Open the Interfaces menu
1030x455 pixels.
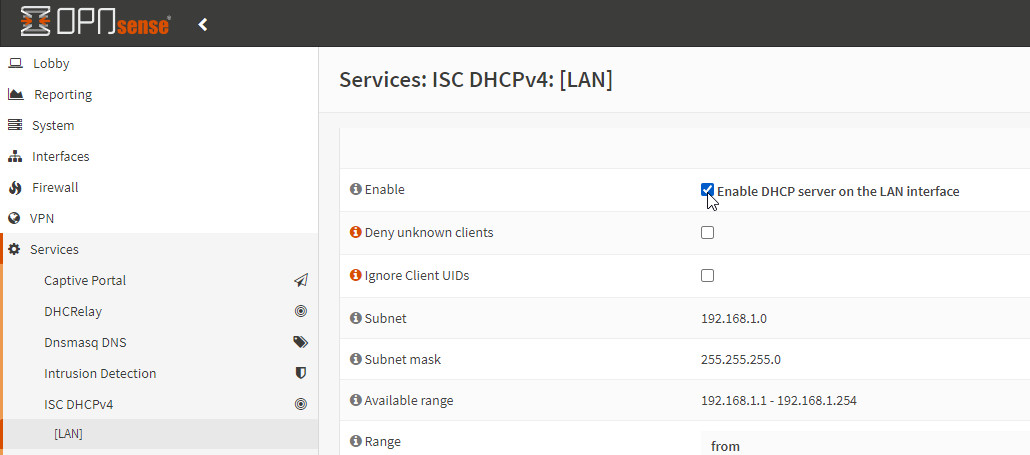pyautogui.click(x=60, y=157)
